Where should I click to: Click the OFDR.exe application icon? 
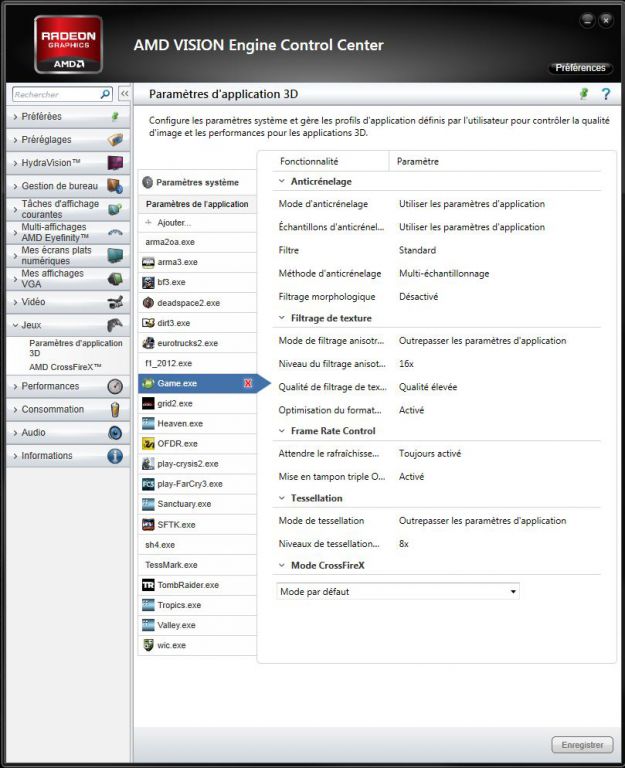tap(148, 444)
